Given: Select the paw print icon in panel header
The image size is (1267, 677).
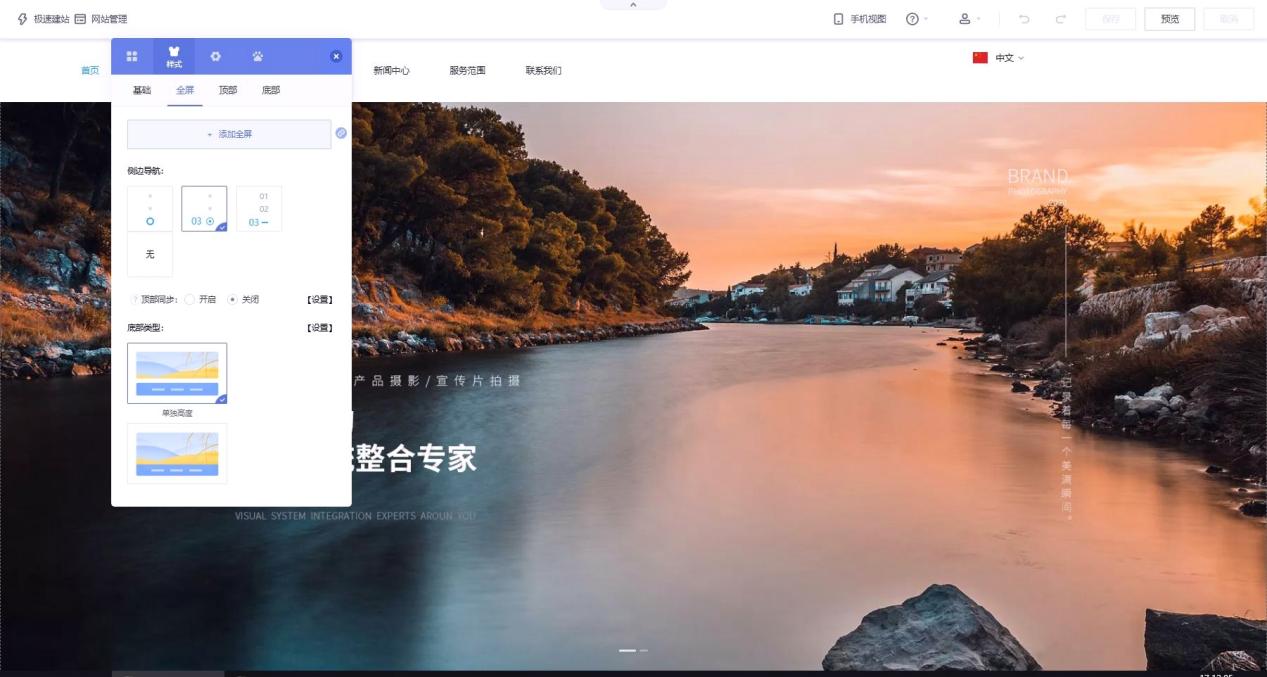Looking at the screenshot, I should (258, 57).
